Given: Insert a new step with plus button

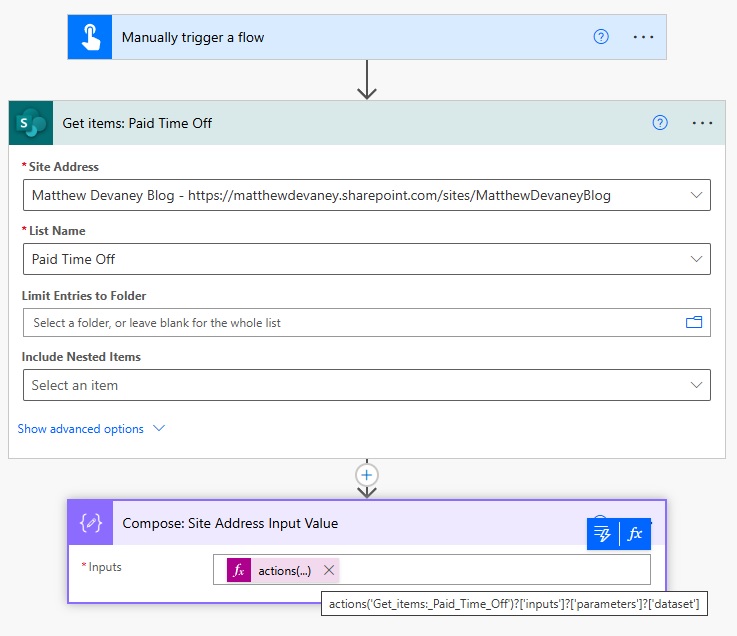Looking at the screenshot, I should click(x=367, y=474).
